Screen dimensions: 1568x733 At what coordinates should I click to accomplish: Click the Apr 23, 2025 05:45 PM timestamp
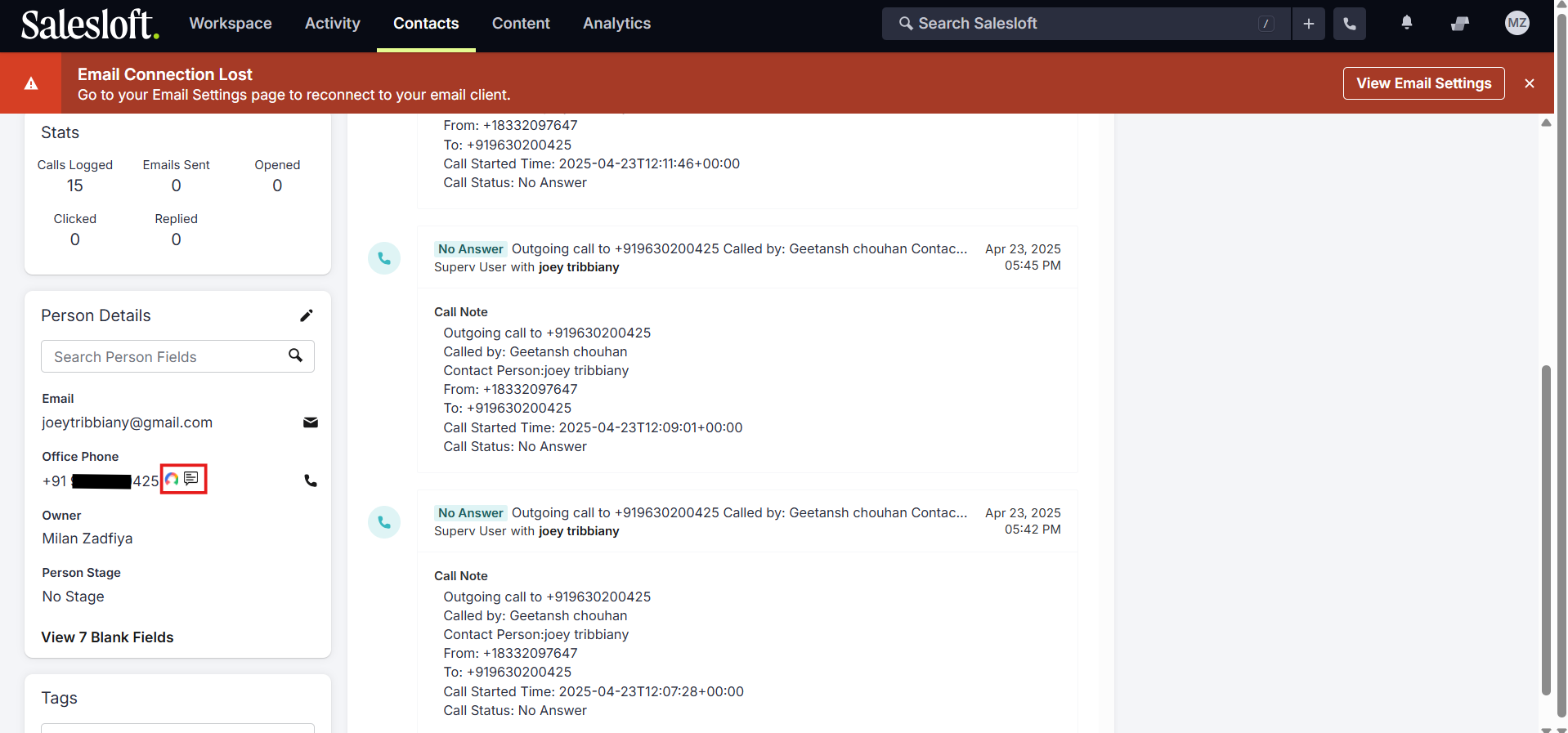(1023, 257)
